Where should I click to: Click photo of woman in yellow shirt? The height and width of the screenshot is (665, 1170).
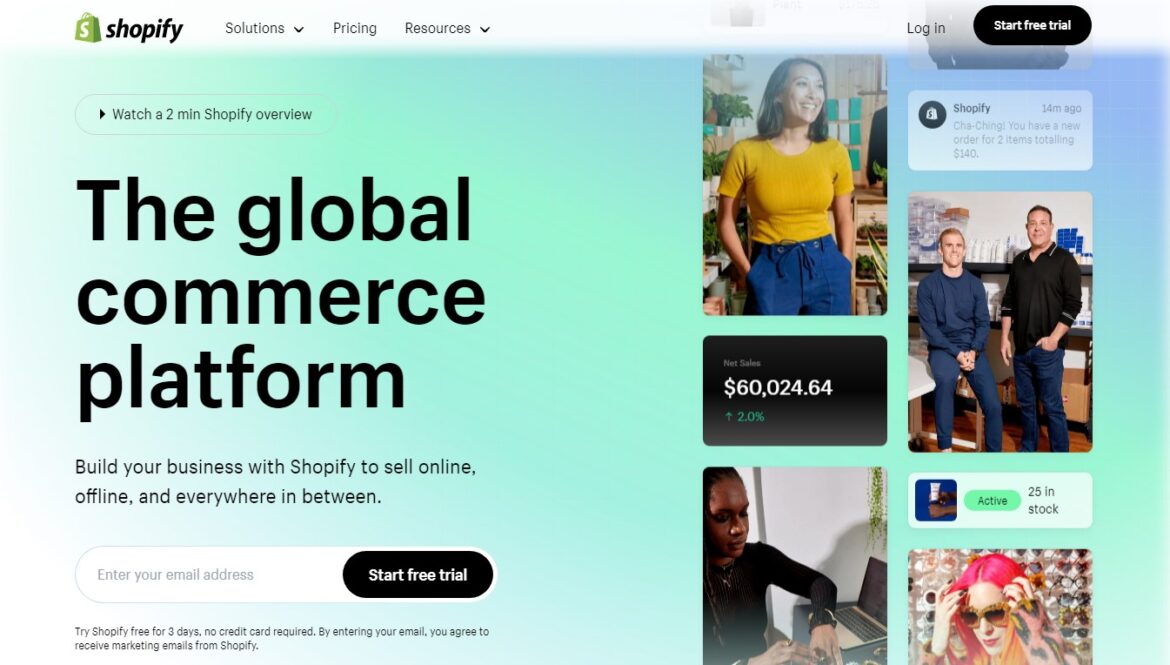(x=795, y=184)
